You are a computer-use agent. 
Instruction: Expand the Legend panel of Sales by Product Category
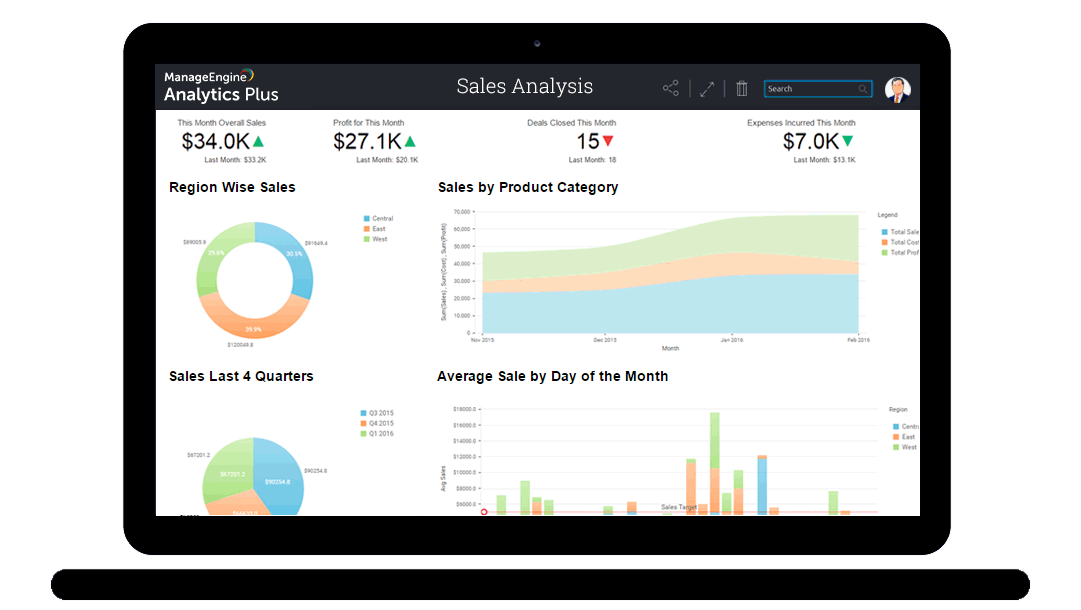tap(887, 214)
